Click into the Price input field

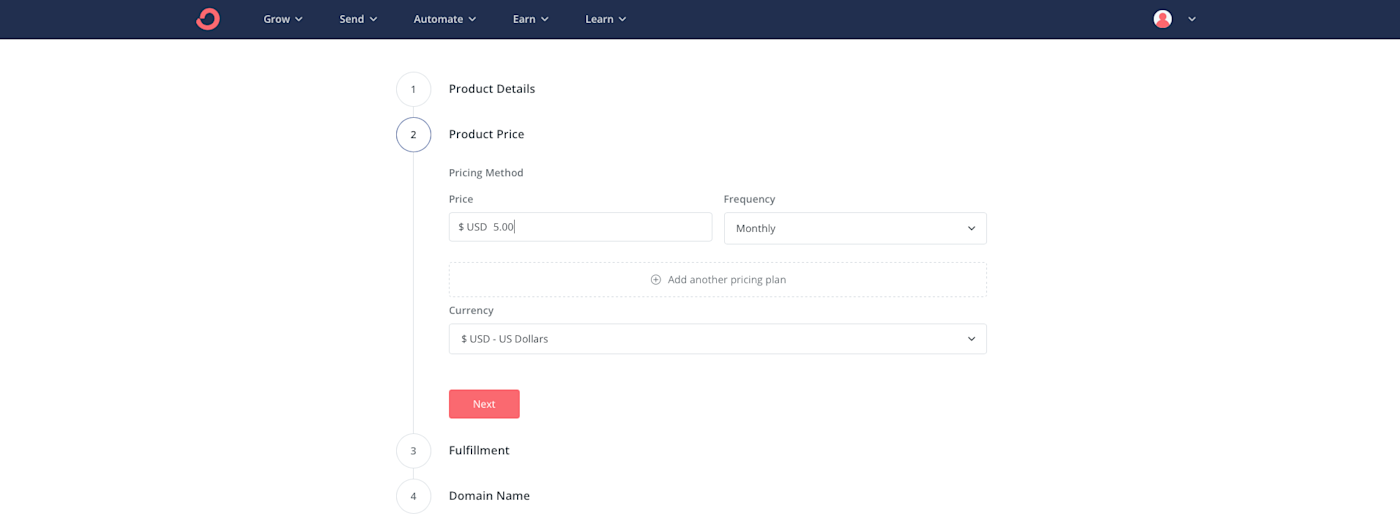coord(580,227)
